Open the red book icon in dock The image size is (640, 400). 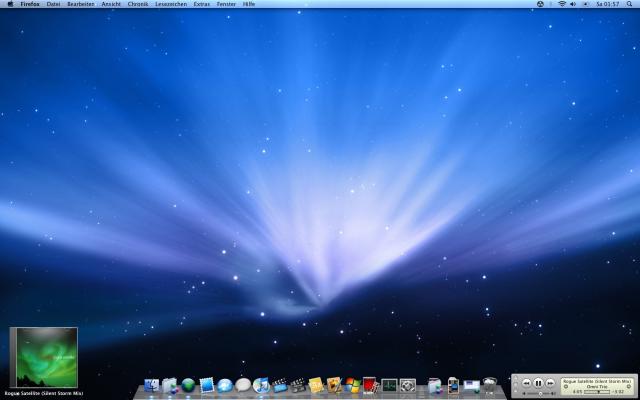370,385
